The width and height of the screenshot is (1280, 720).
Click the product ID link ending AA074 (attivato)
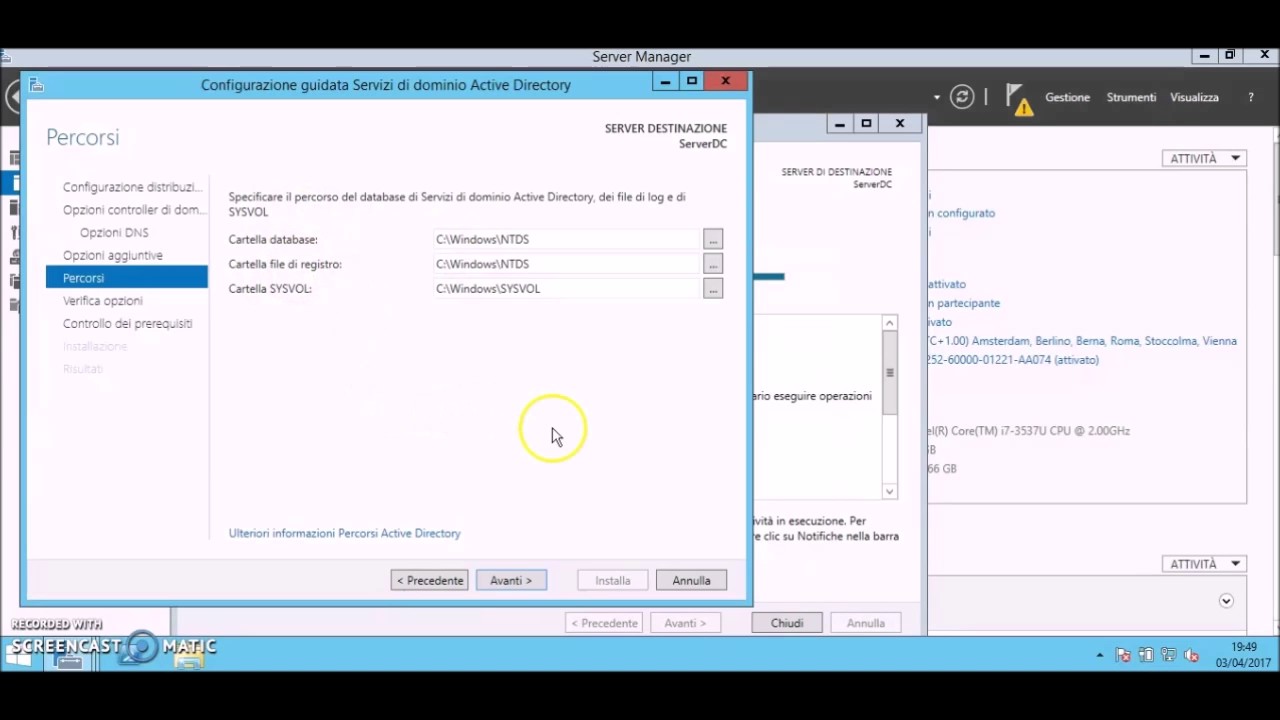click(1013, 360)
